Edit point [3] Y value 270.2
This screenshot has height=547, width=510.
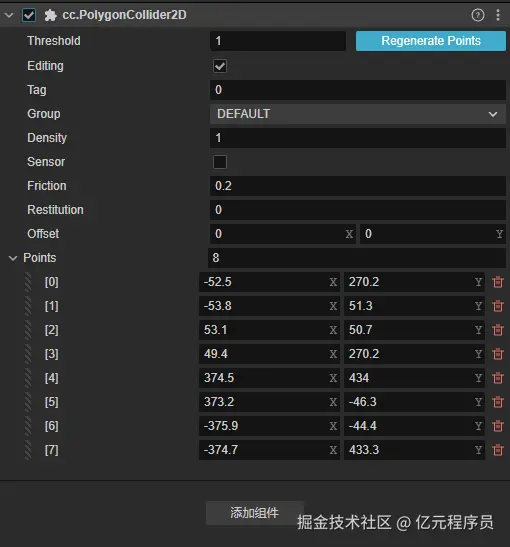pos(414,354)
